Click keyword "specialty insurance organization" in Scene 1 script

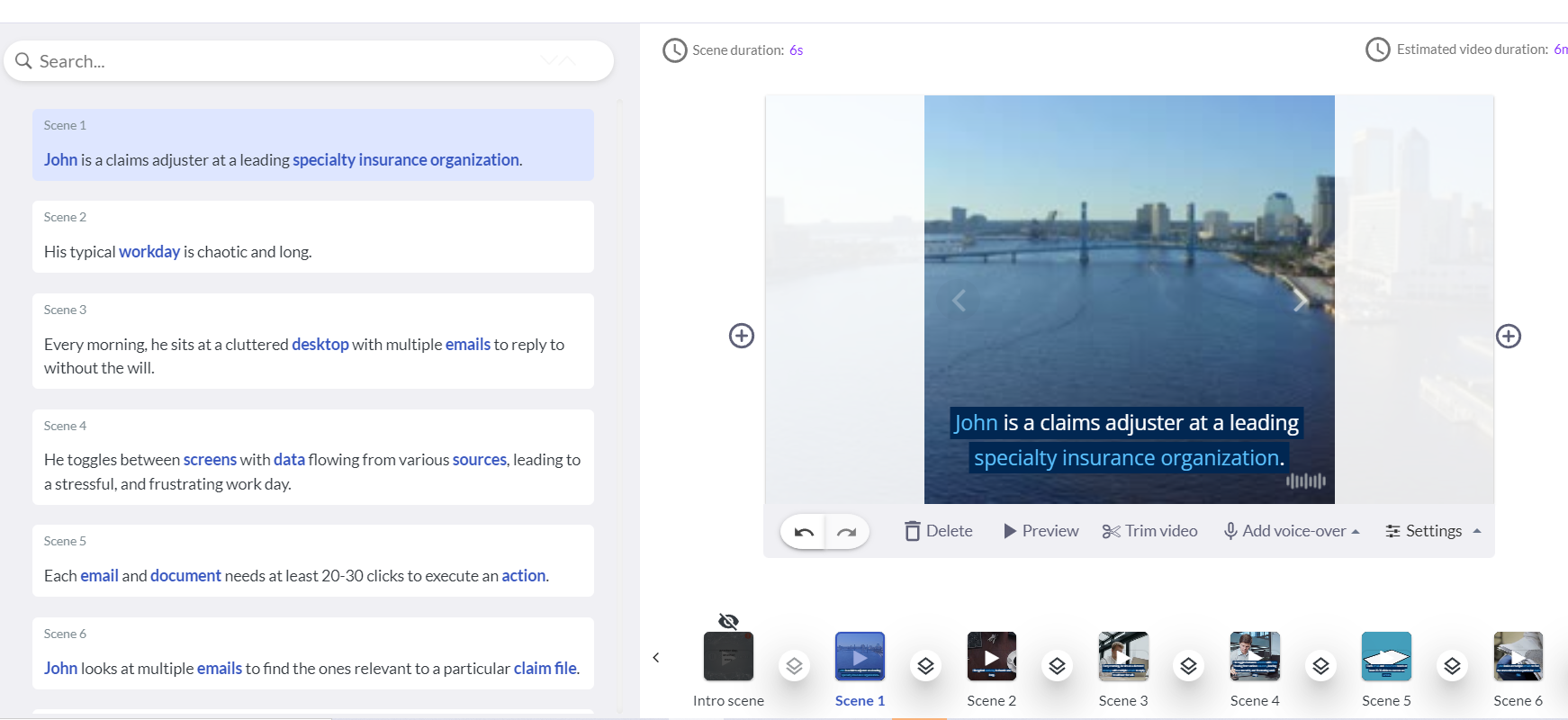coord(406,160)
